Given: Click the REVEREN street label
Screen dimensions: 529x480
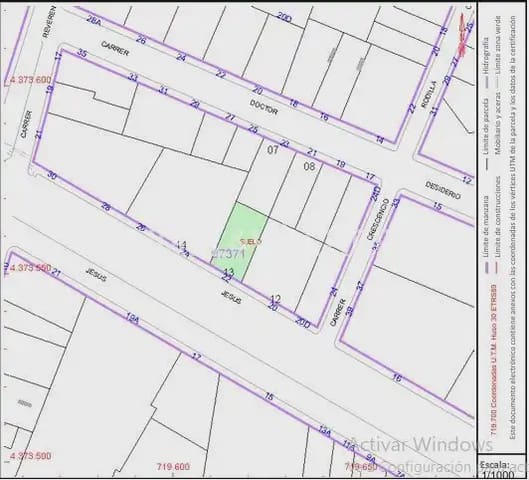Looking at the screenshot, I should pos(49,22).
